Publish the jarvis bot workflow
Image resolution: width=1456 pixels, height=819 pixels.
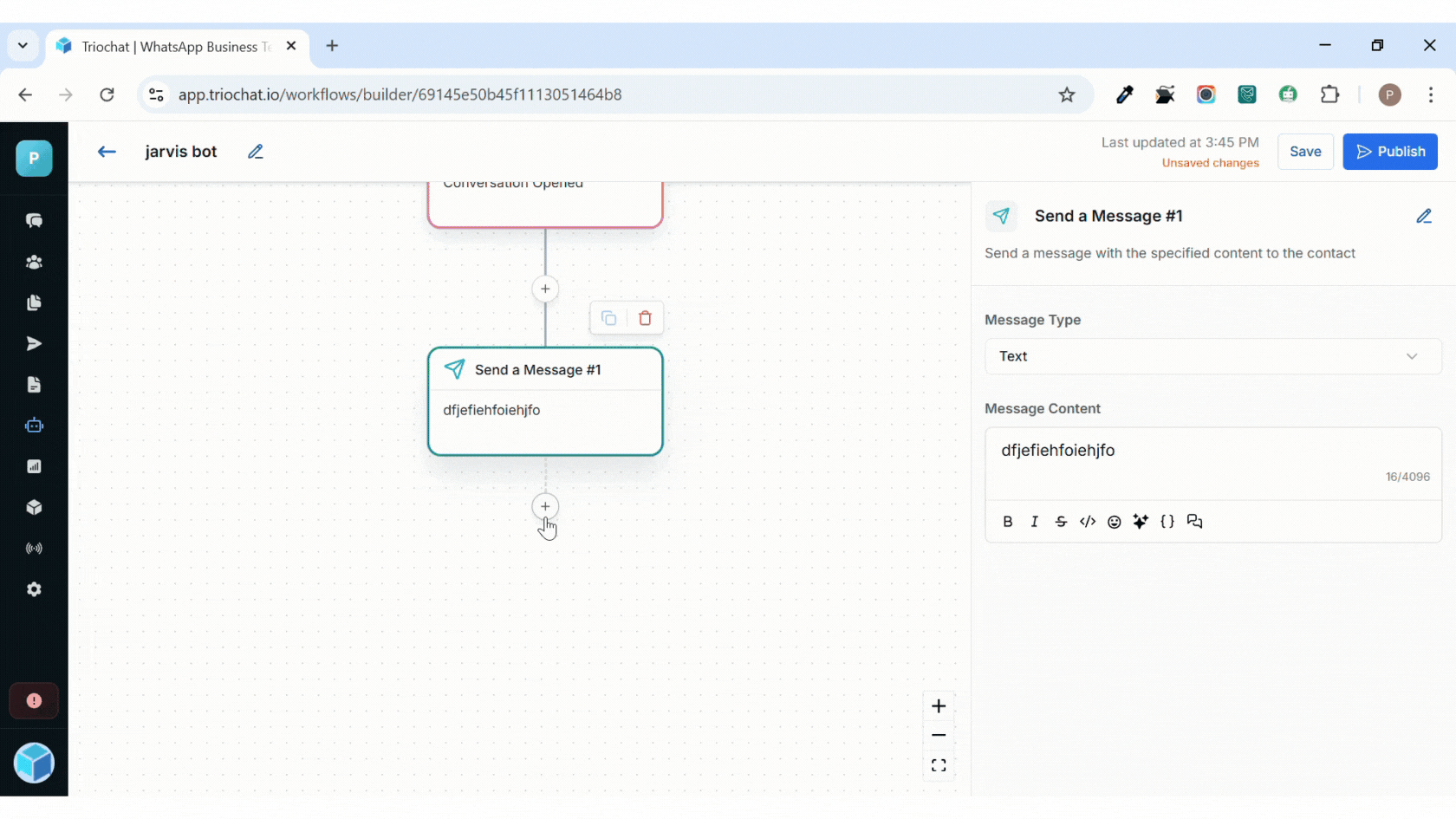click(x=1389, y=152)
